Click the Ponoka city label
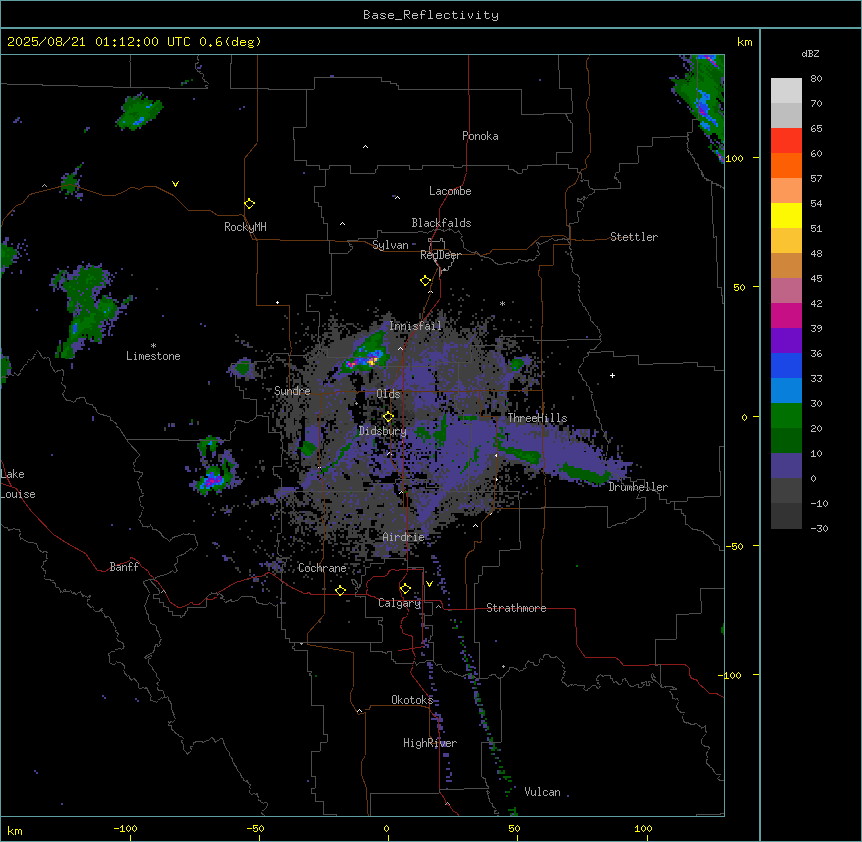Screen dimensions: 862x842 coord(480,136)
